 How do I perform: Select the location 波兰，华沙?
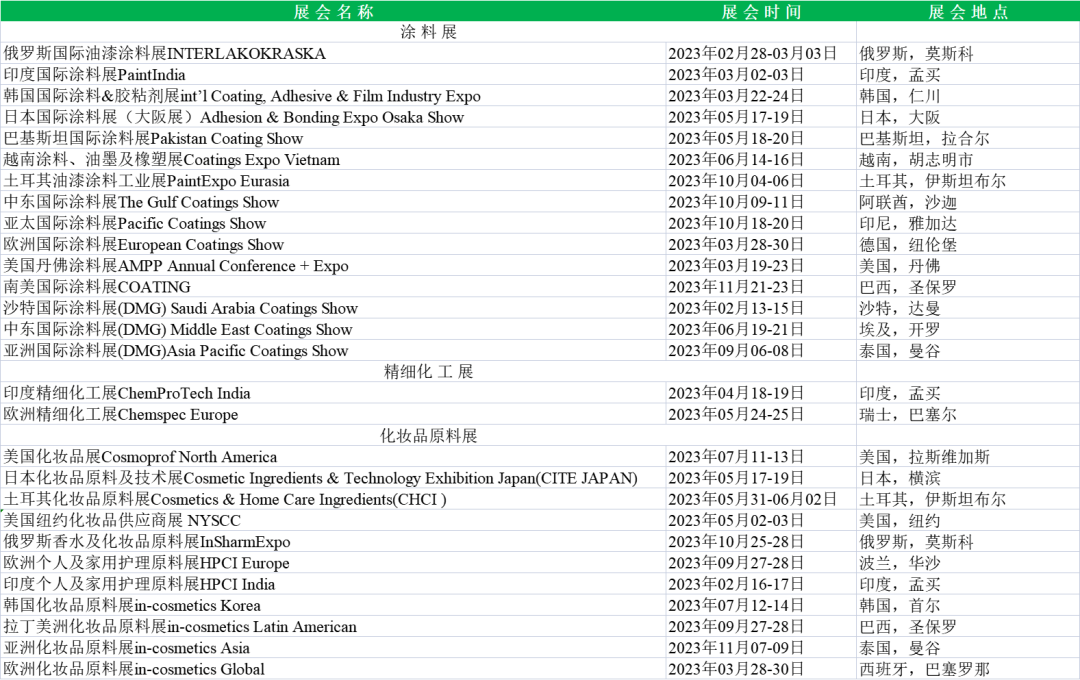click(x=900, y=563)
